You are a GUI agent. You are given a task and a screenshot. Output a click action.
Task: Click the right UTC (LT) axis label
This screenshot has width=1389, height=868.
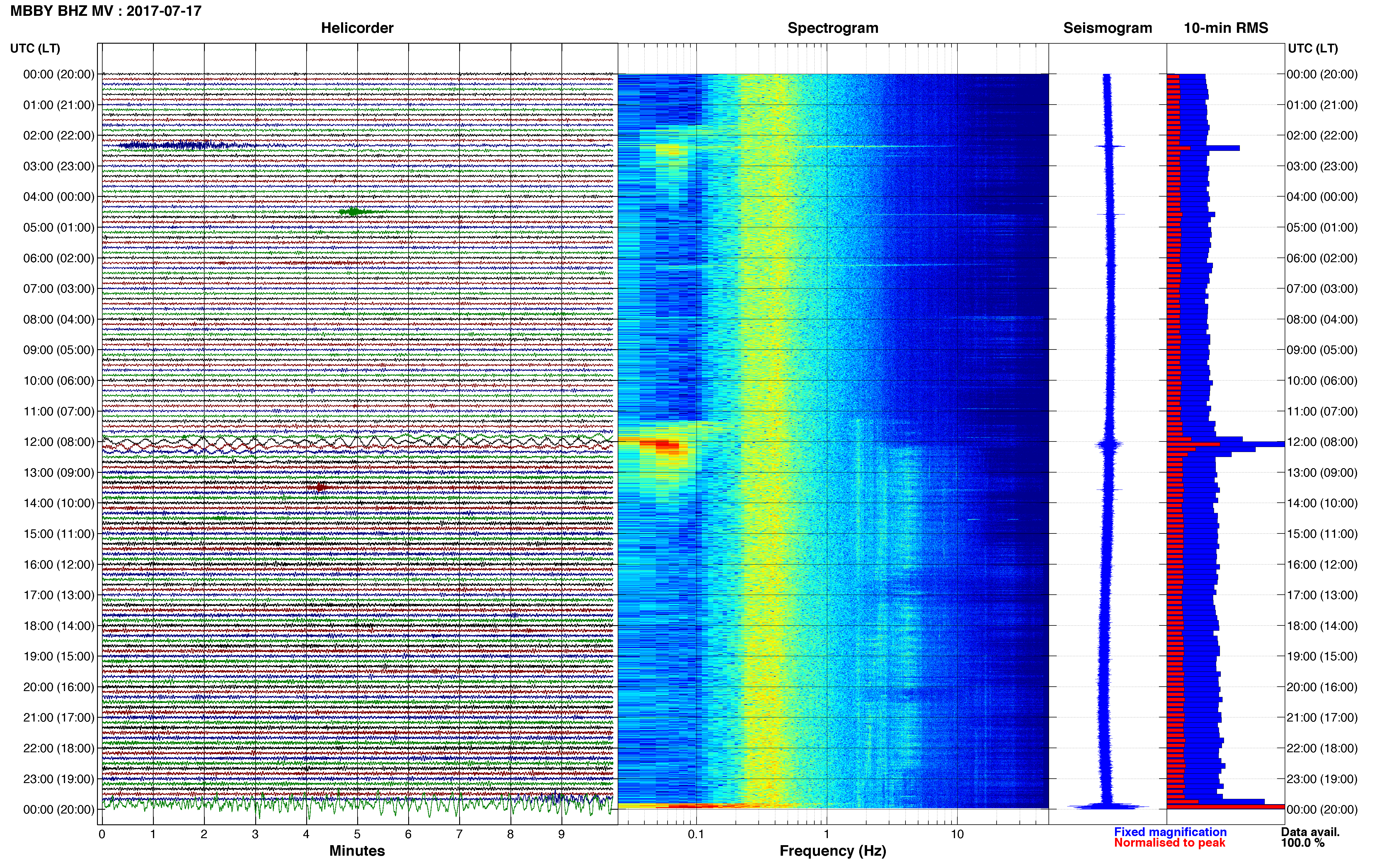[1313, 48]
